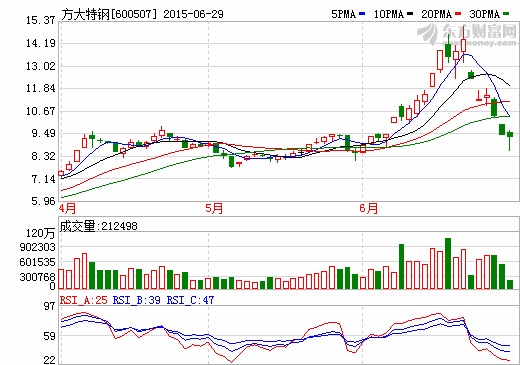Image resolution: width=520 pixels, height=365 pixels.
Task: Click the red 20PMA legend swatch
Action: pyautogui.click(x=458, y=14)
